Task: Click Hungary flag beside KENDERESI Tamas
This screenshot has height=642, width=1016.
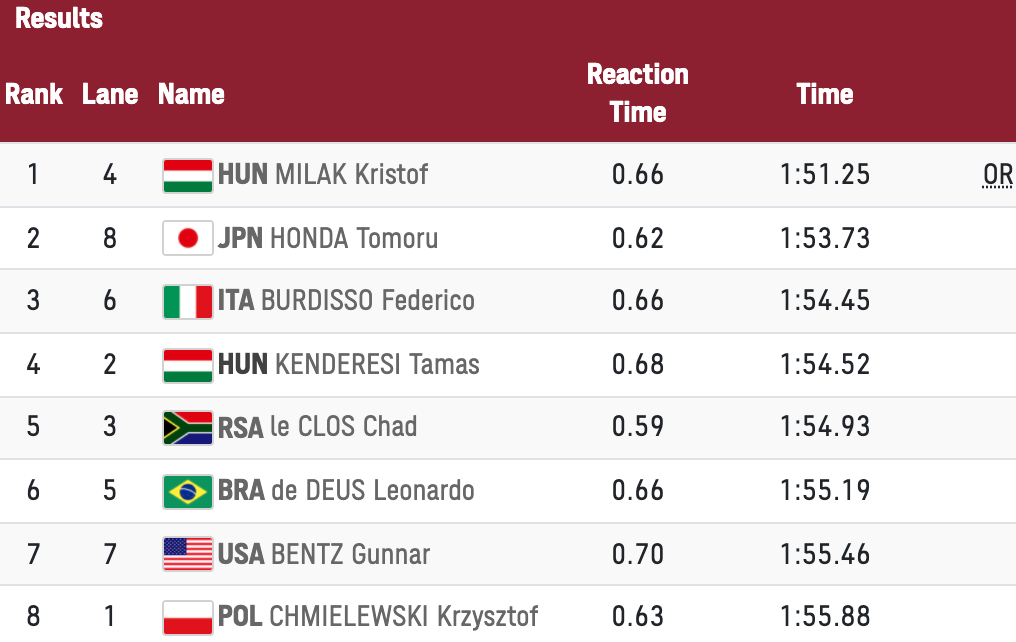Action: pos(187,365)
